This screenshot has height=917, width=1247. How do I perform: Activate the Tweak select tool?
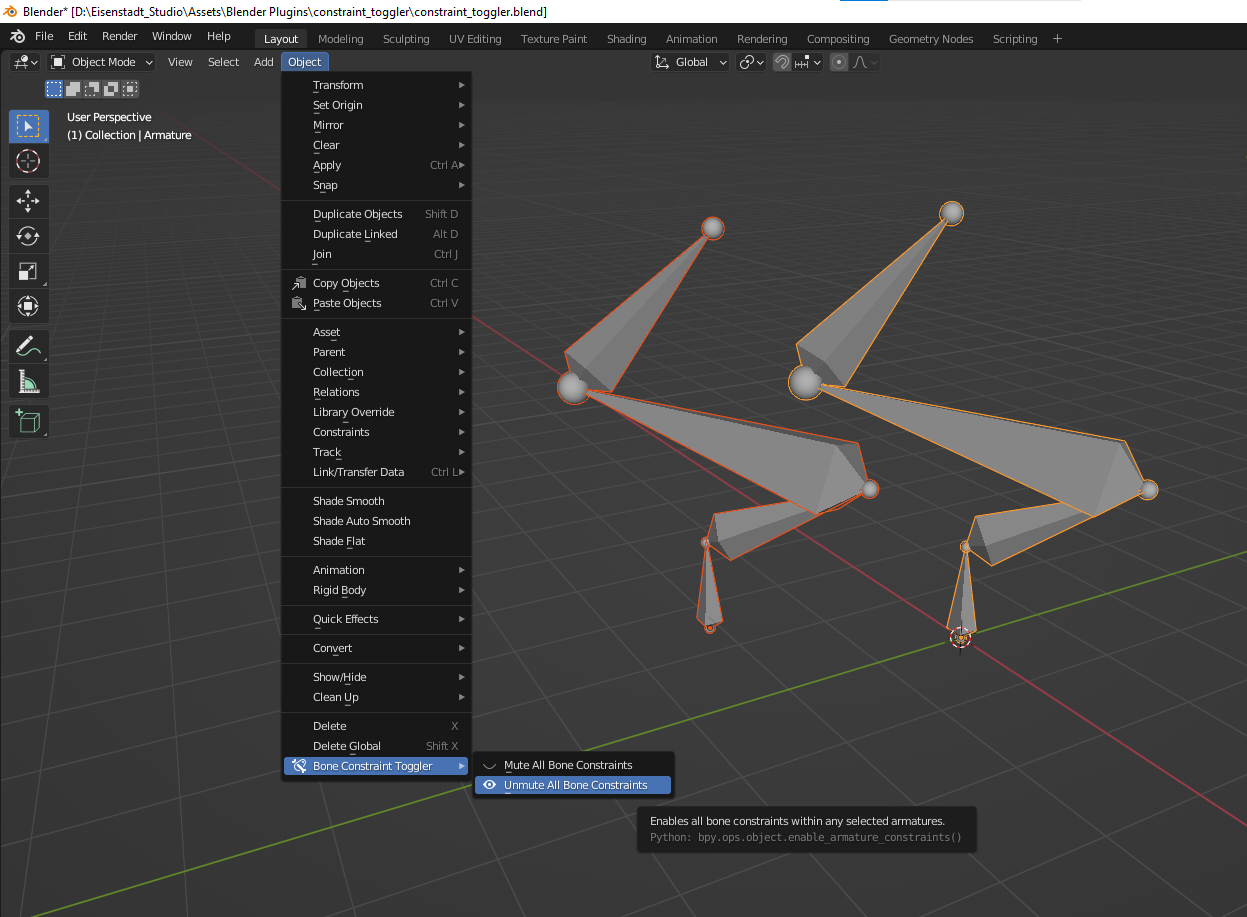(x=28, y=126)
